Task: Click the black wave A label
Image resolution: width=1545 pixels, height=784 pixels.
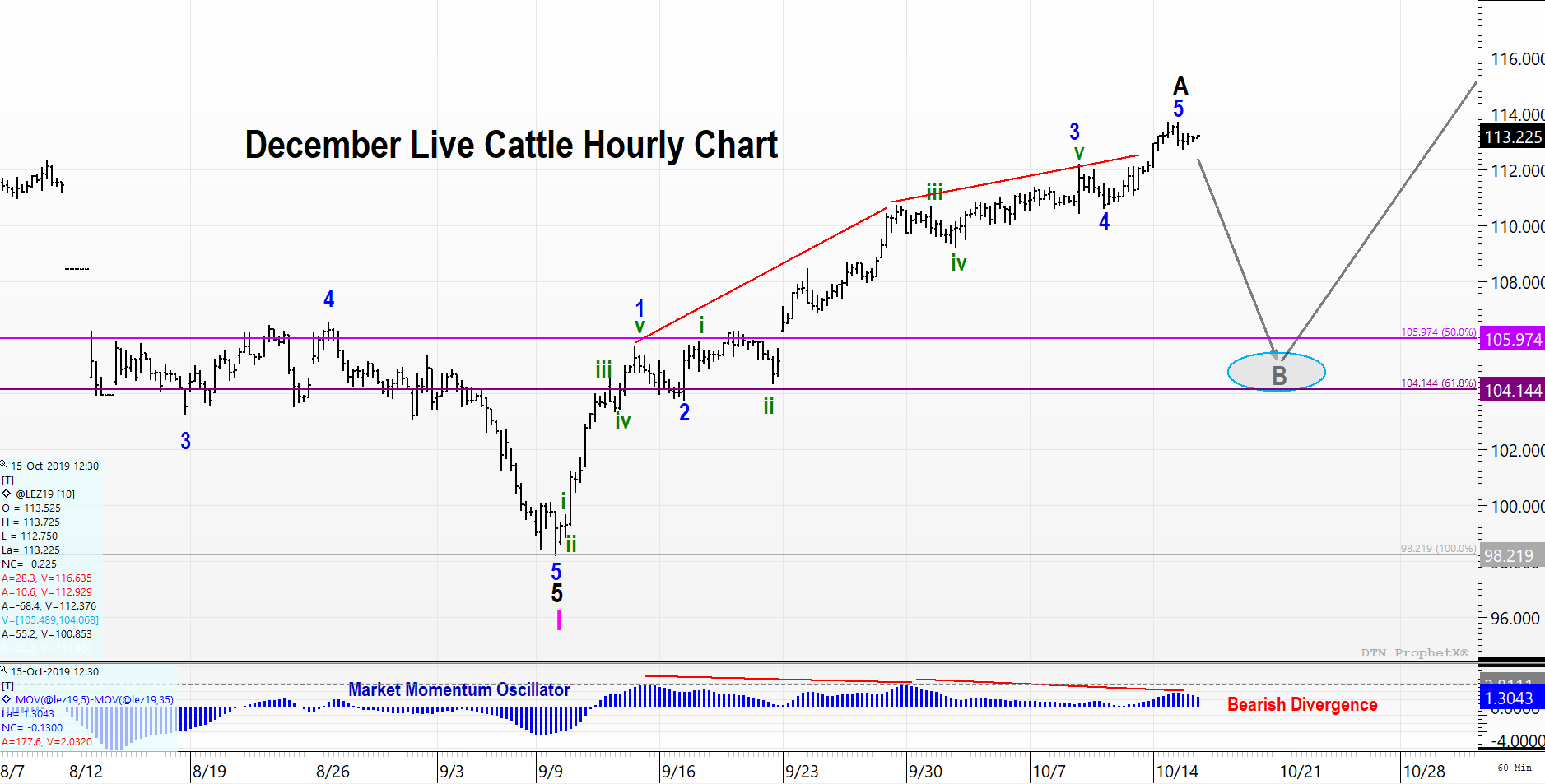Action: pyautogui.click(x=1180, y=86)
